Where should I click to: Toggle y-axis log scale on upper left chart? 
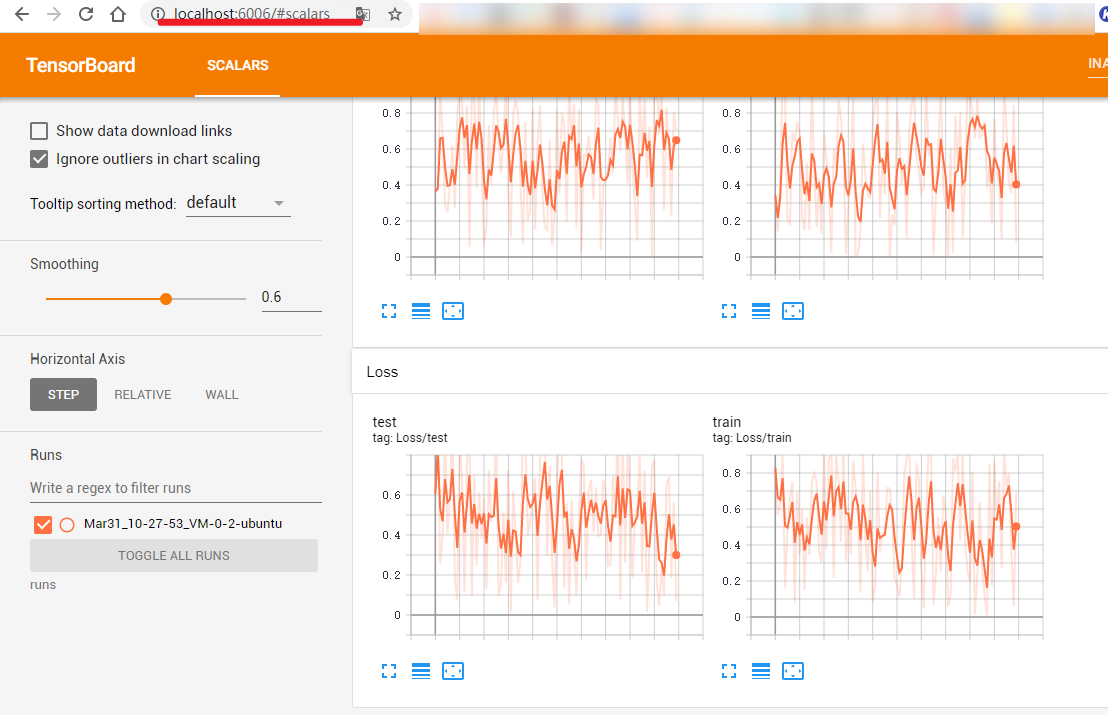click(420, 311)
